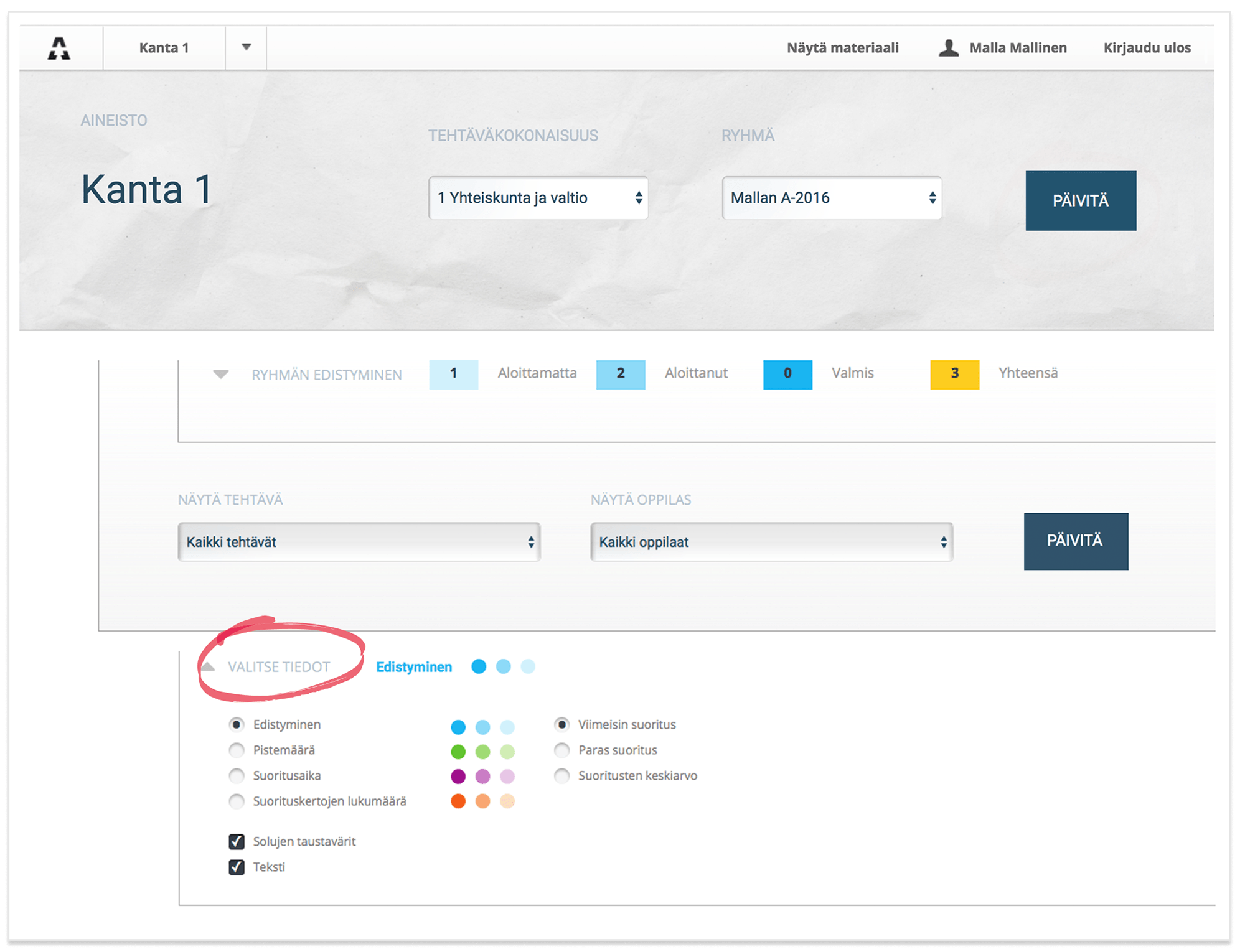Select the Kanta 1 navigation tab
This screenshot has height=952, width=1245.
[x=164, y=48]
